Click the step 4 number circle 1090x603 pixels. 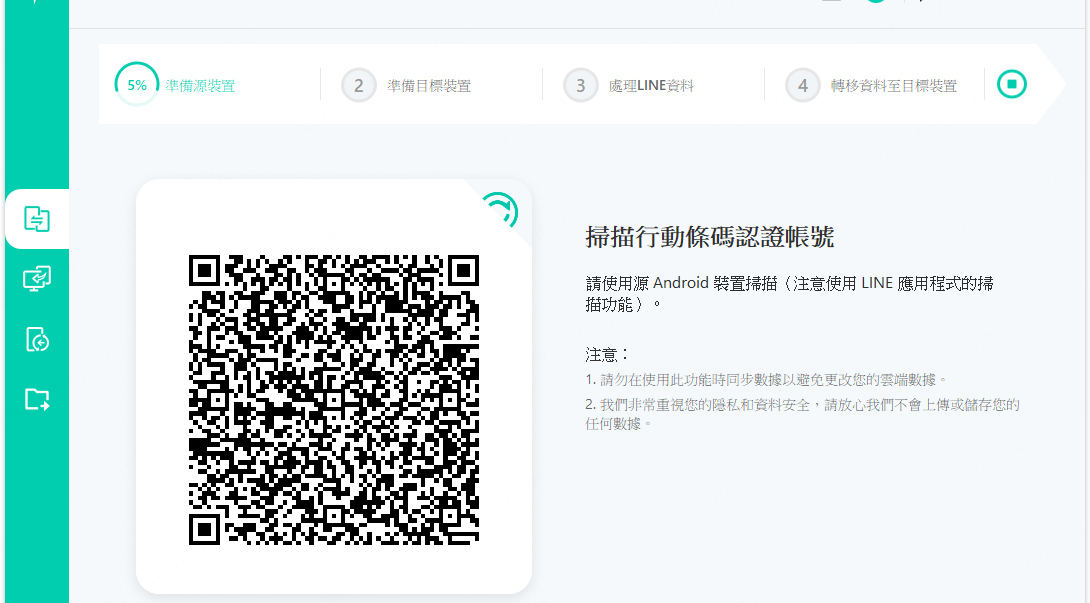click(802, 86)
